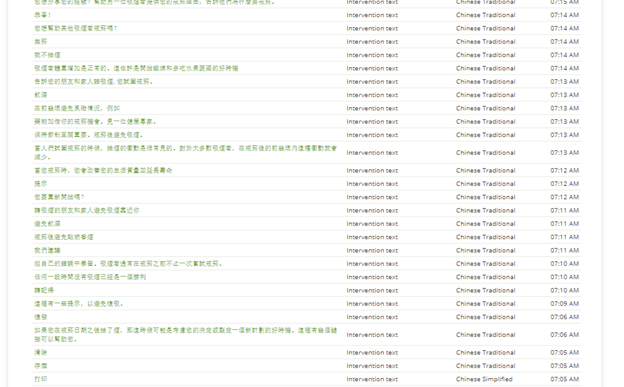Open the '您想幫助其他吸煙者戒菸嗎?' link
The width and height of the screenshot is (624, 387).
point(76,28)
